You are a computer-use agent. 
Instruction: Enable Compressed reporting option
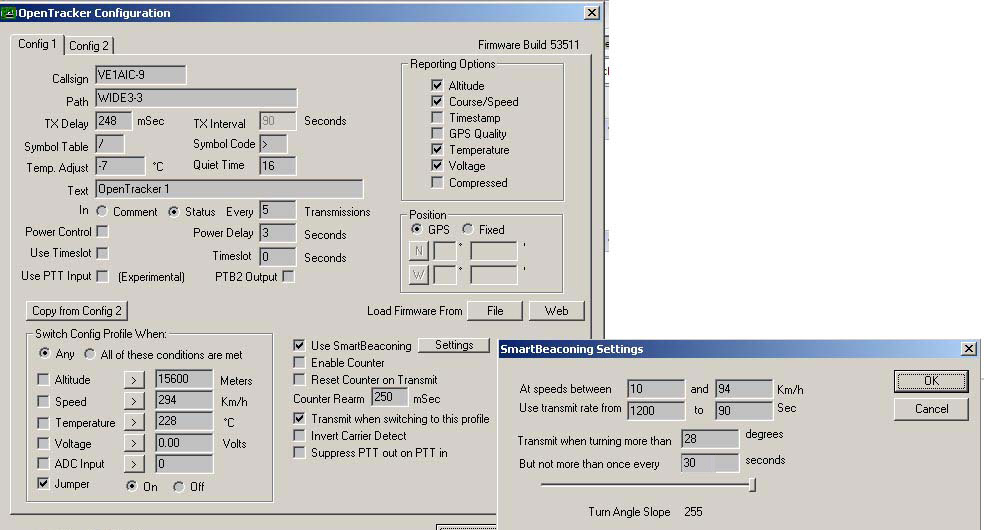pyautogui.click(x=437, y=182)
